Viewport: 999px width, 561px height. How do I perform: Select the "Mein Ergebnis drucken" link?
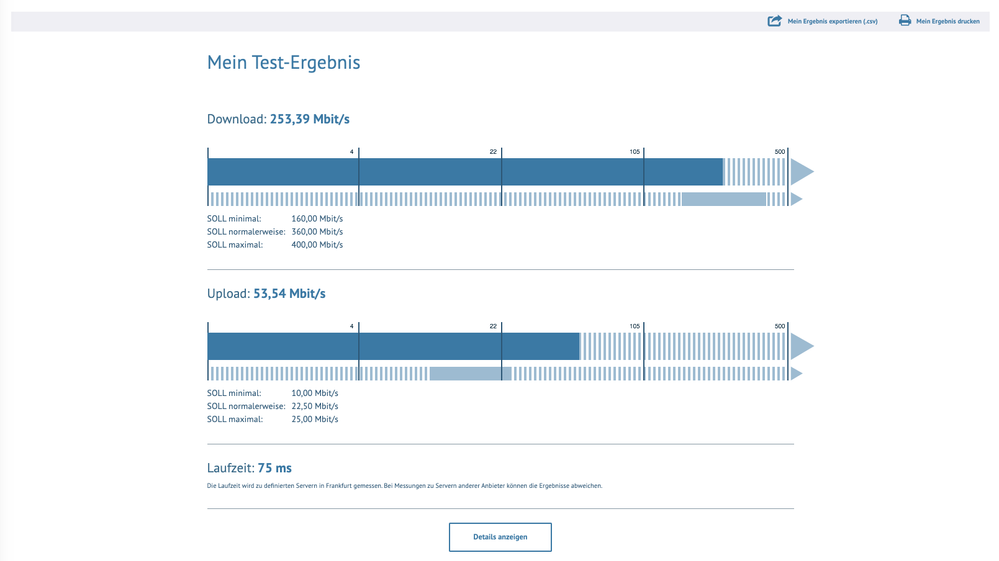click(947, 21)
